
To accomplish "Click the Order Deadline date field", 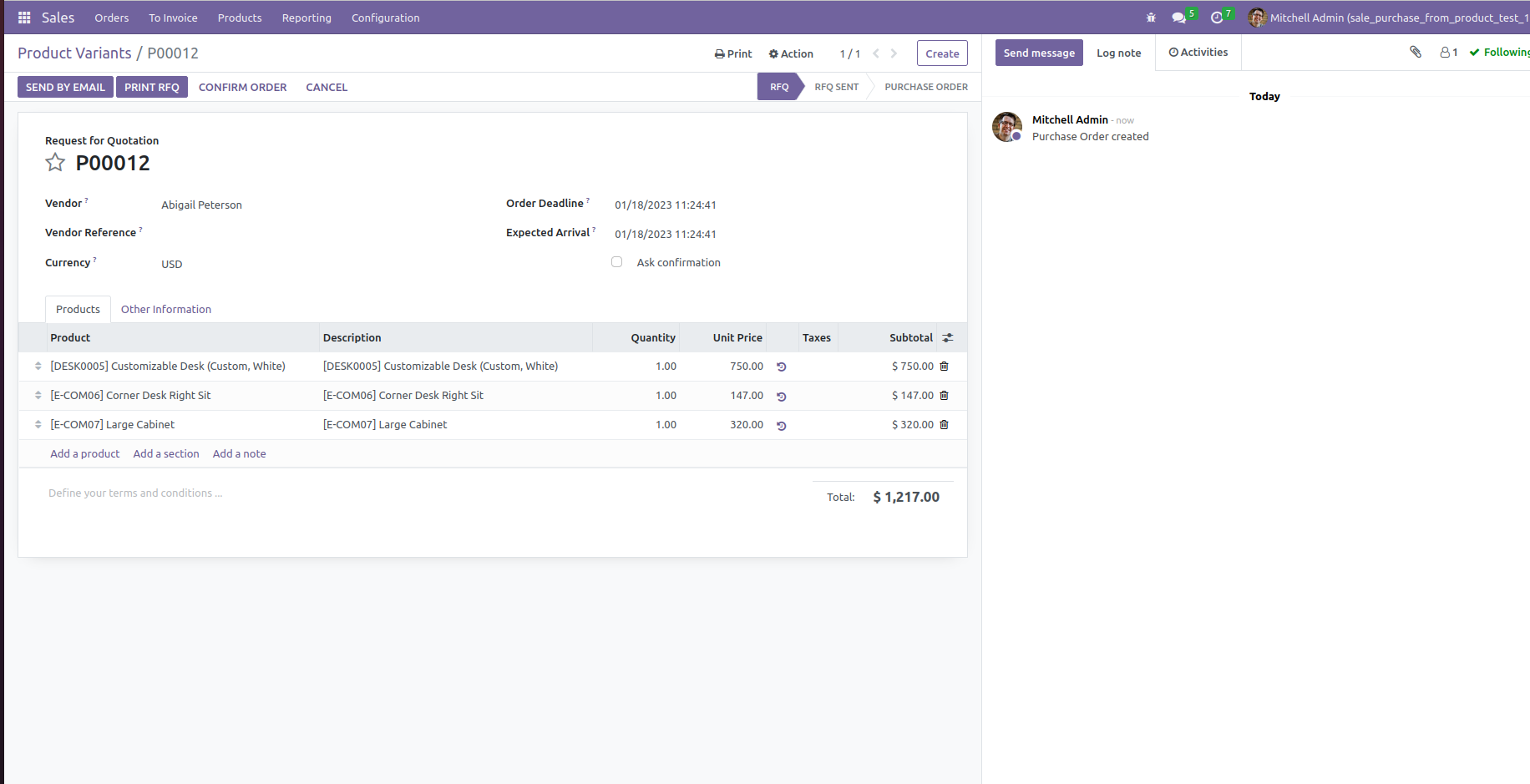I will (x=666, y=205).
